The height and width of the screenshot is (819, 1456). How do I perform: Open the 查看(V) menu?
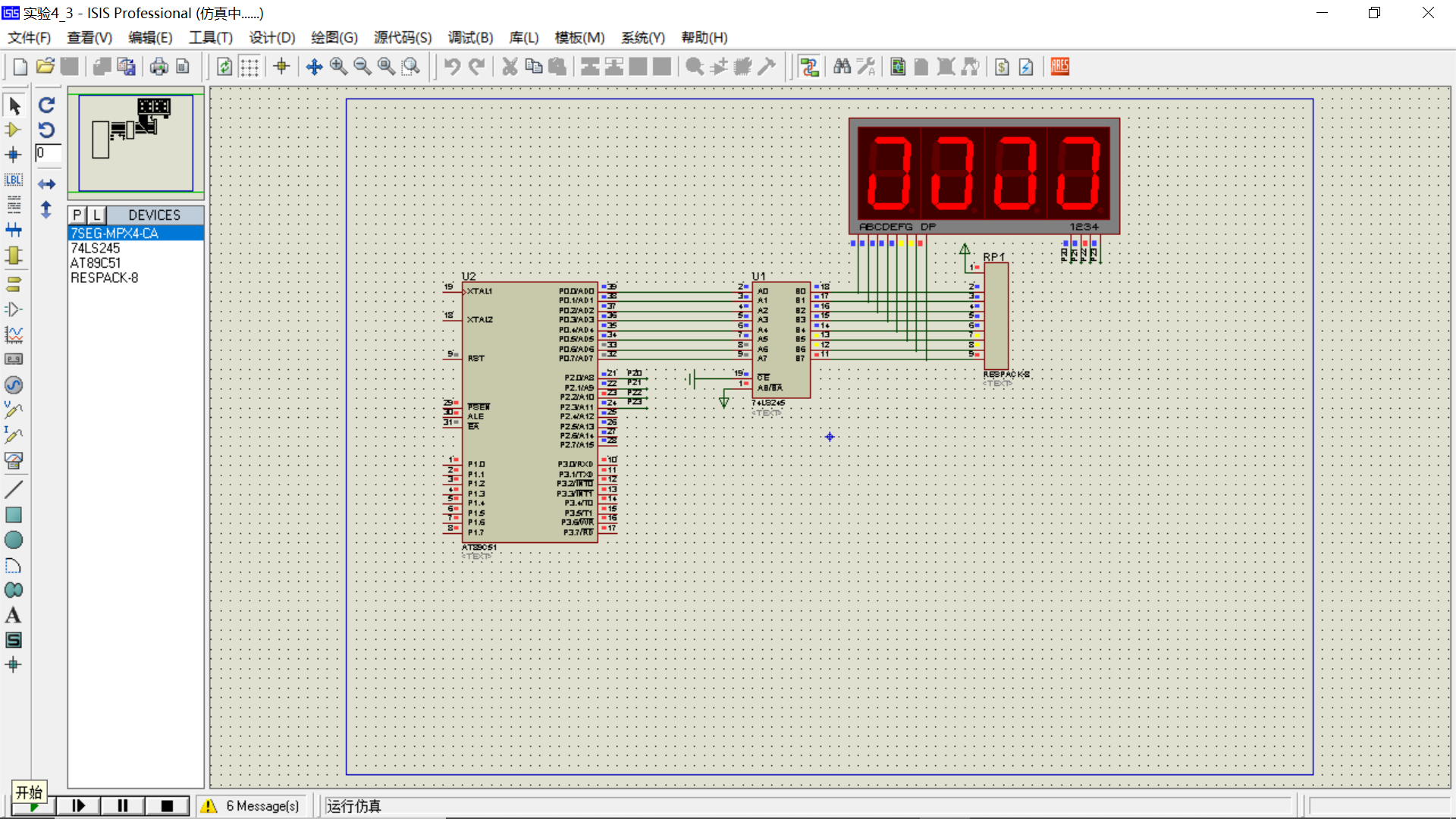pyautogui.click(x=89, y=37)
